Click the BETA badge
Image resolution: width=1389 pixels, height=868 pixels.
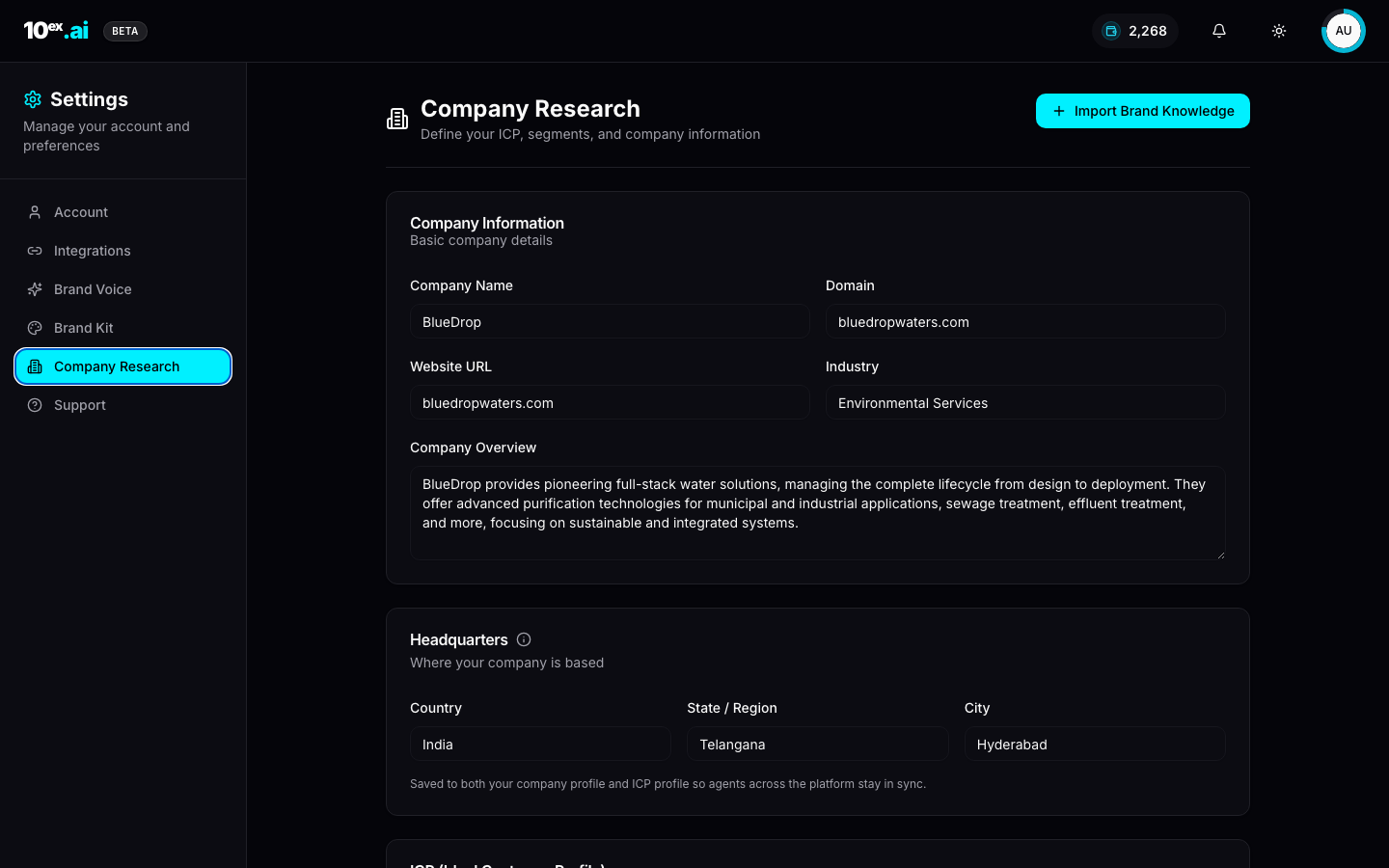point(125,31)
